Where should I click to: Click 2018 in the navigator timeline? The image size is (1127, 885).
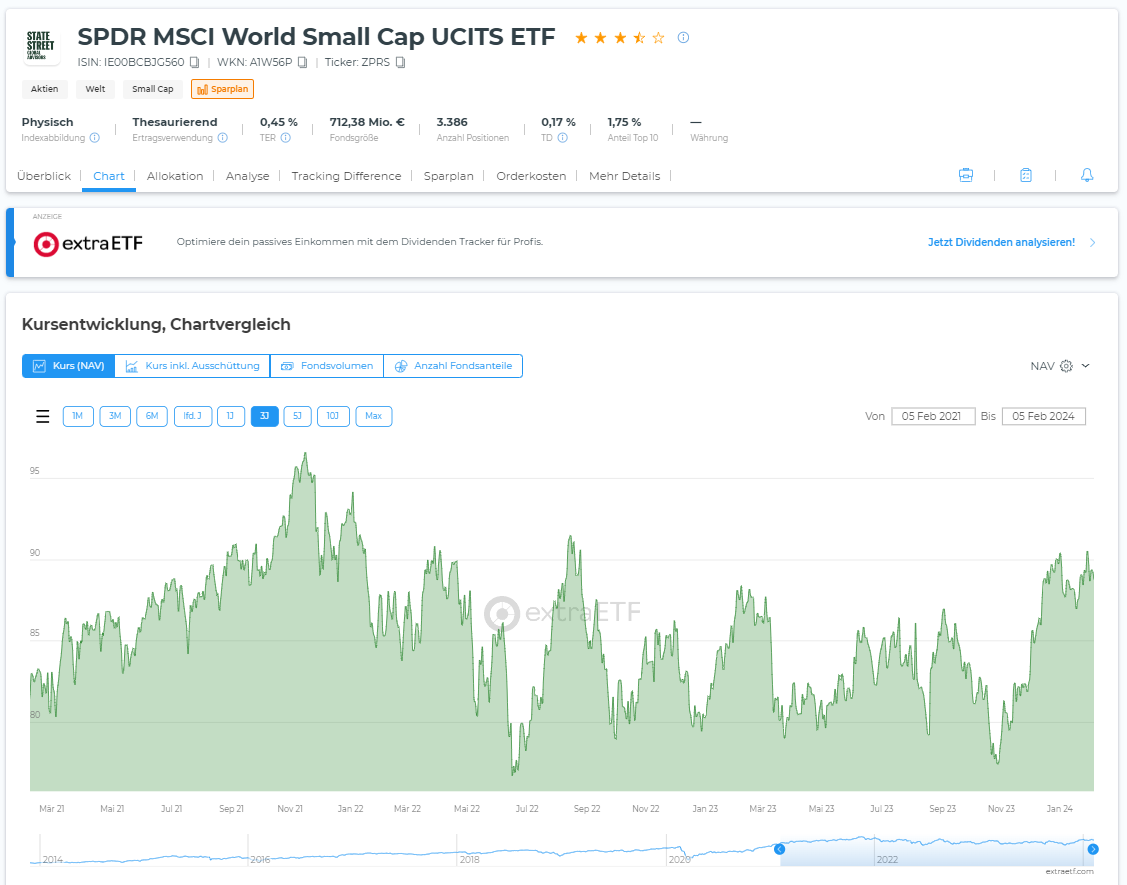[x=470, y=859]
